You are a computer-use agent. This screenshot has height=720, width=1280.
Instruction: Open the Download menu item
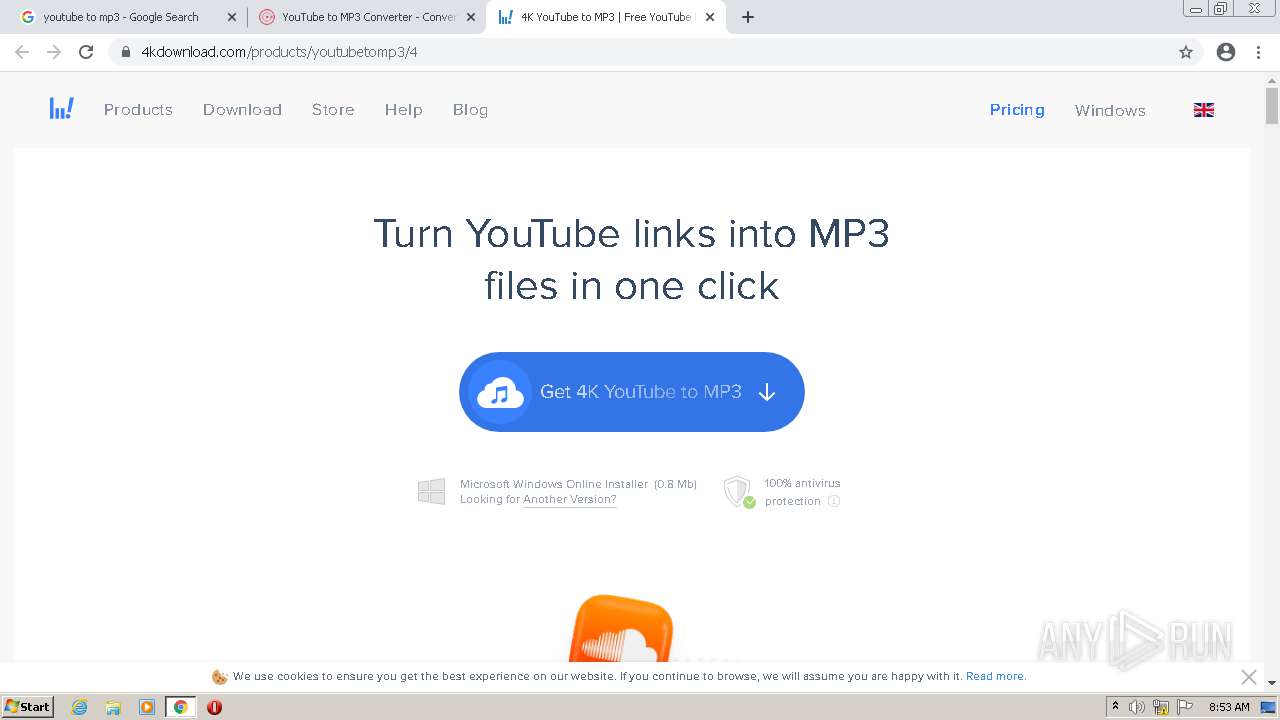242,110
